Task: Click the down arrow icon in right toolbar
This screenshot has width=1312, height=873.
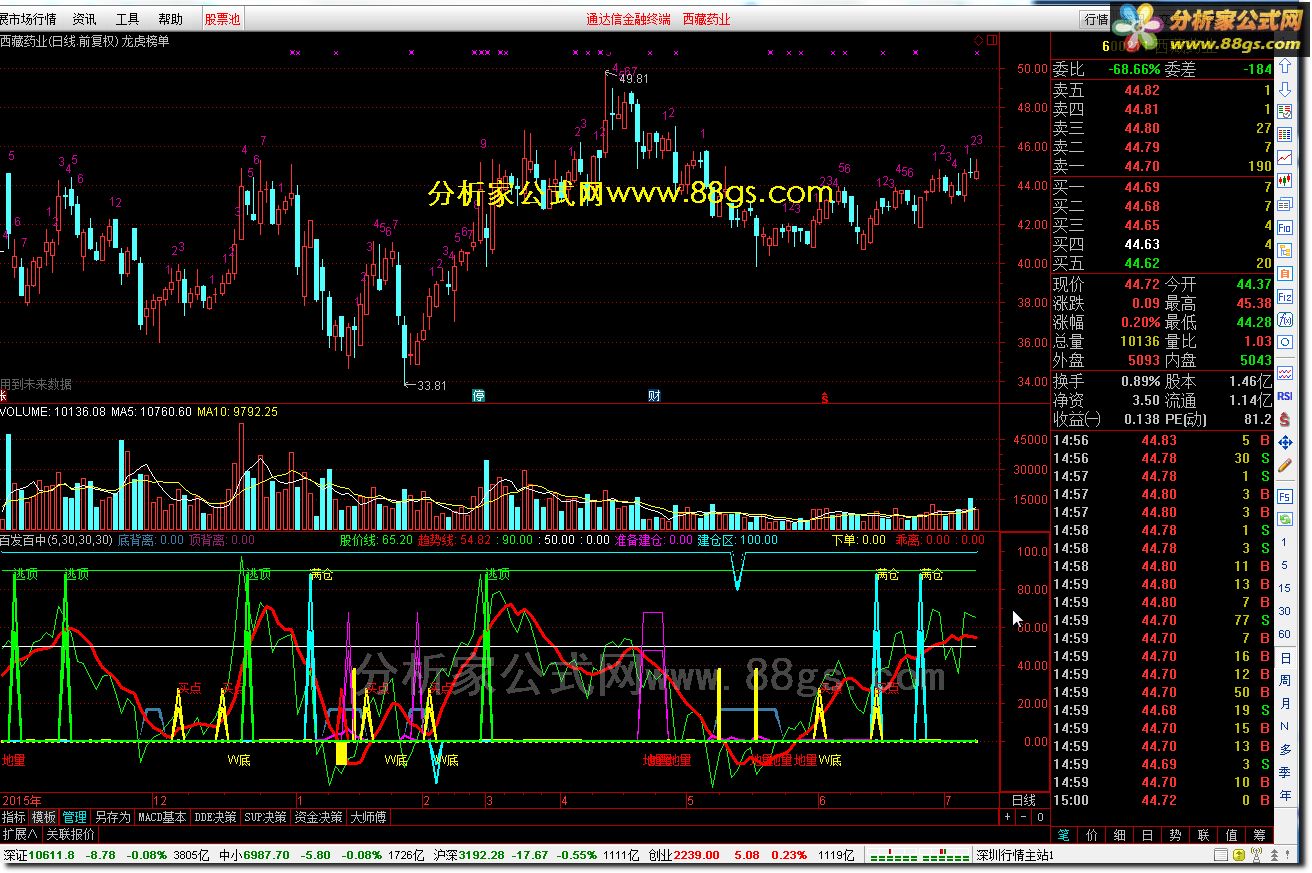Action: coord(1285,90)
